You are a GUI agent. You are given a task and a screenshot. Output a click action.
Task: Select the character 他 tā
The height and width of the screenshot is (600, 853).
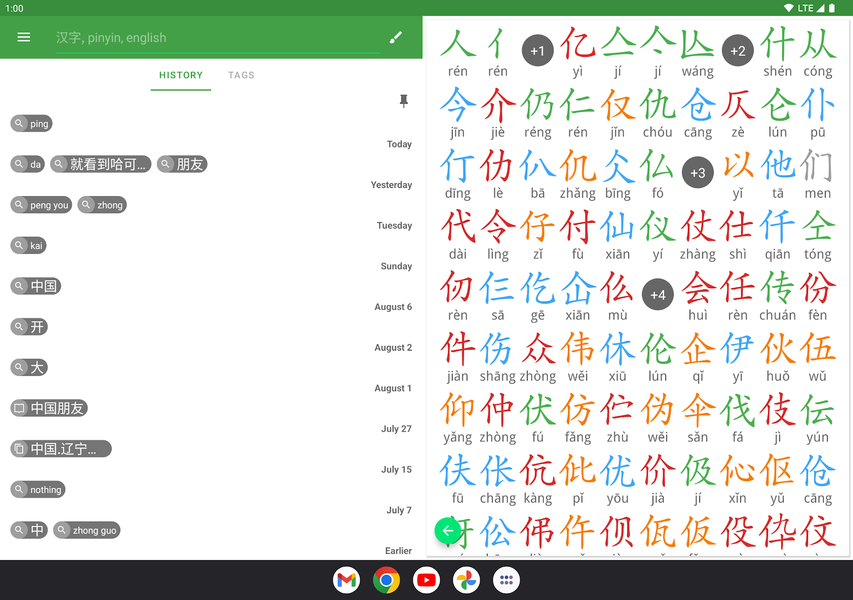click(777, 167)
